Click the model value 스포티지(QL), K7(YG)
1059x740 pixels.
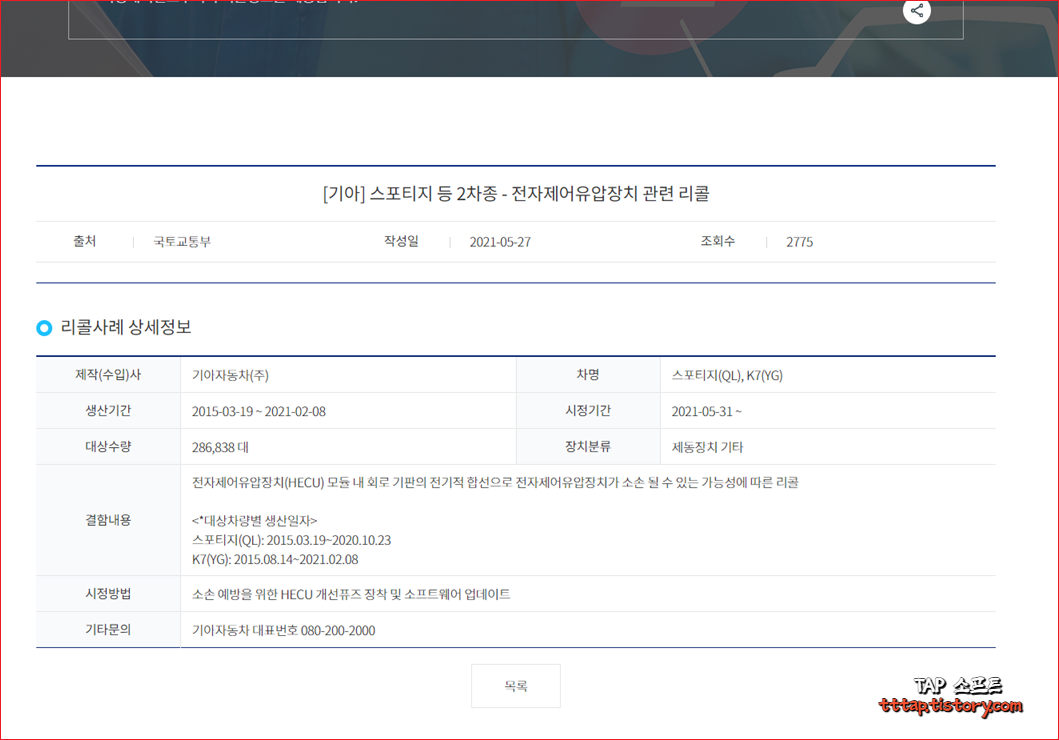(727, 375)
